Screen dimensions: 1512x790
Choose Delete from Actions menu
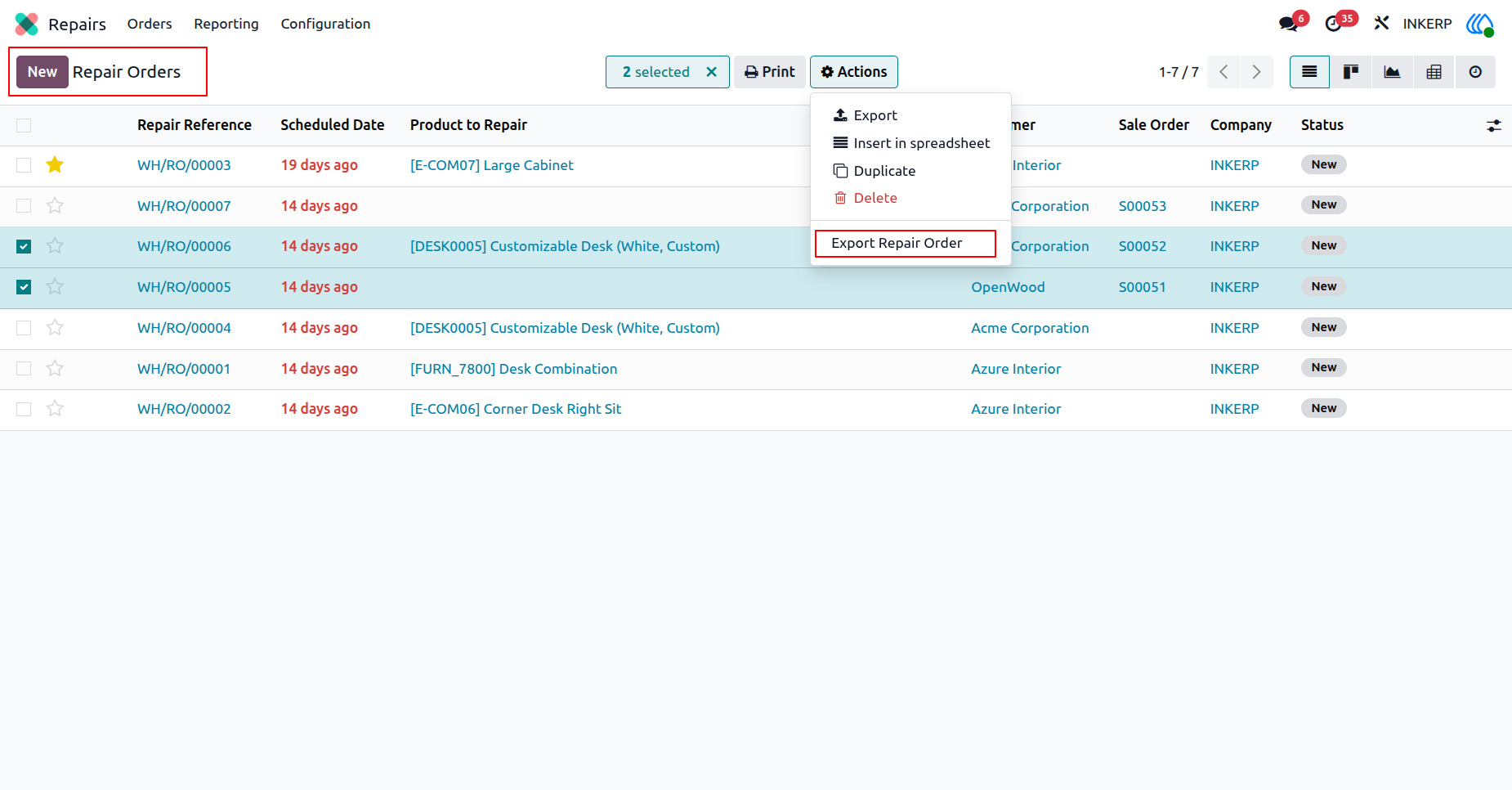pyautogui.click(x=910, y=198)
